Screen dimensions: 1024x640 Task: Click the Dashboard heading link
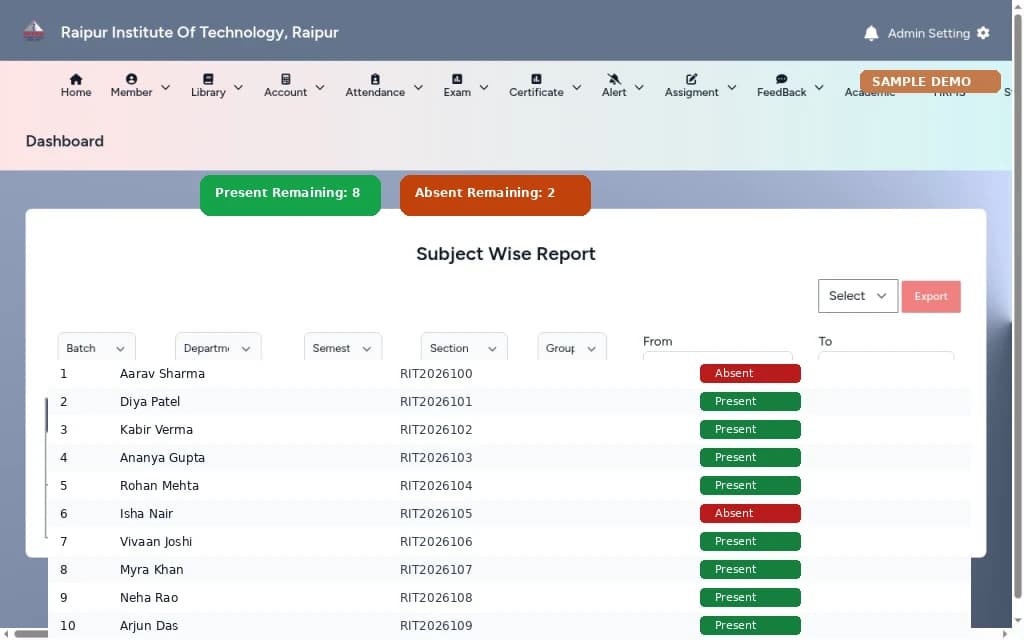pyautogui.click(x=65, y=141)
